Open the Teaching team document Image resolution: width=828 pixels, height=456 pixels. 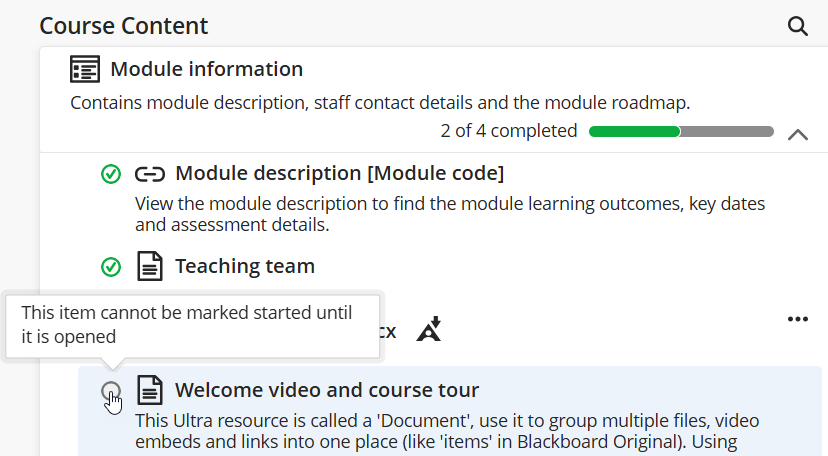pos(245,266)
